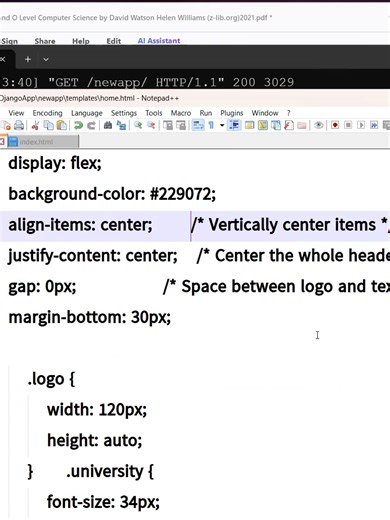Viewport: 390px width, 520px height.
Task: Click the line 'display: flex;'
Action: [x=55, y=163]
